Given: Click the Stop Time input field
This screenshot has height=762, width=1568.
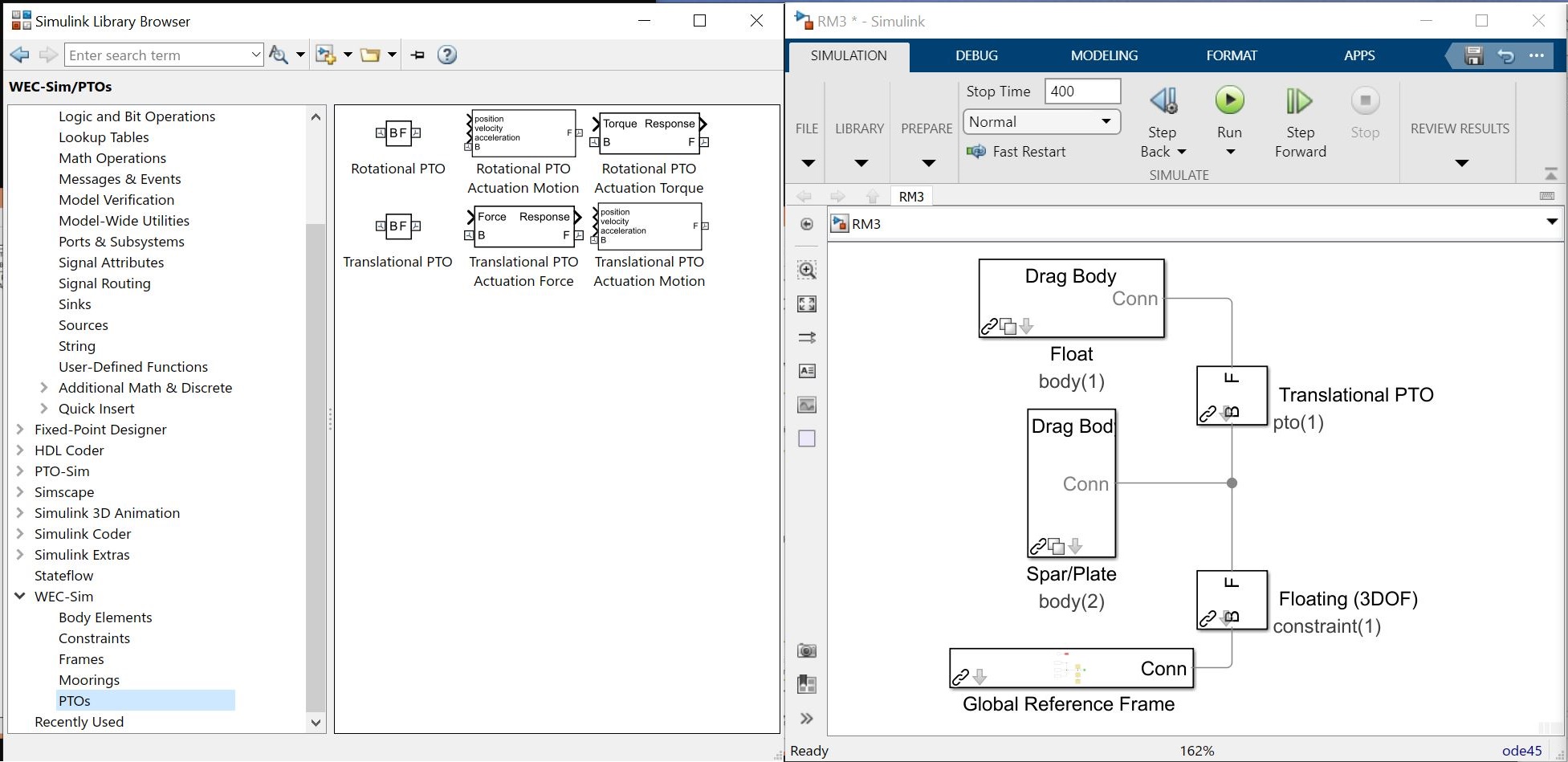Looking at the screenshot, I should click(1082, 92).
